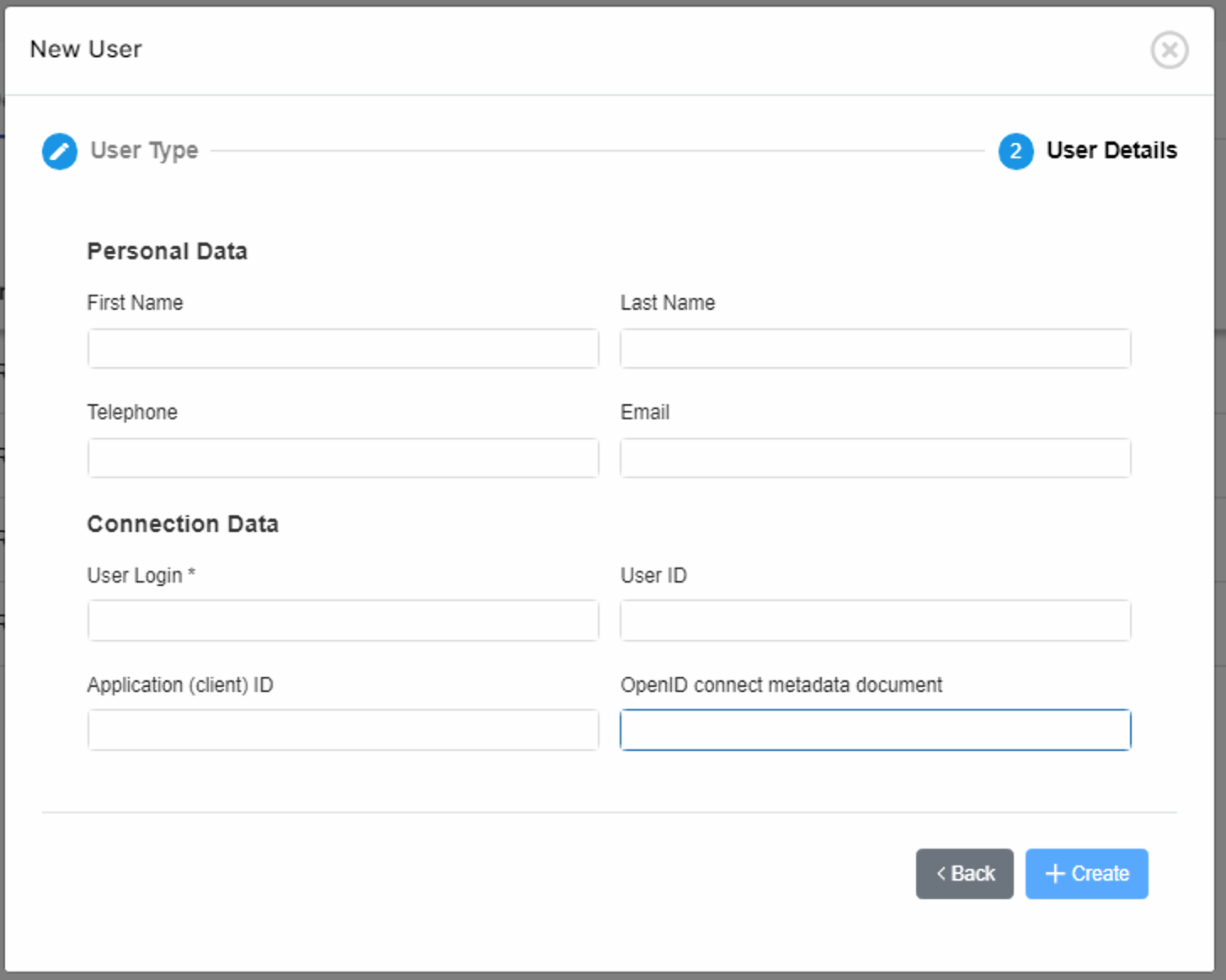Image resolution: width=1226 pixels, height=980 pixels.
Task: Click the User Login * label
Action: point(141,576)
